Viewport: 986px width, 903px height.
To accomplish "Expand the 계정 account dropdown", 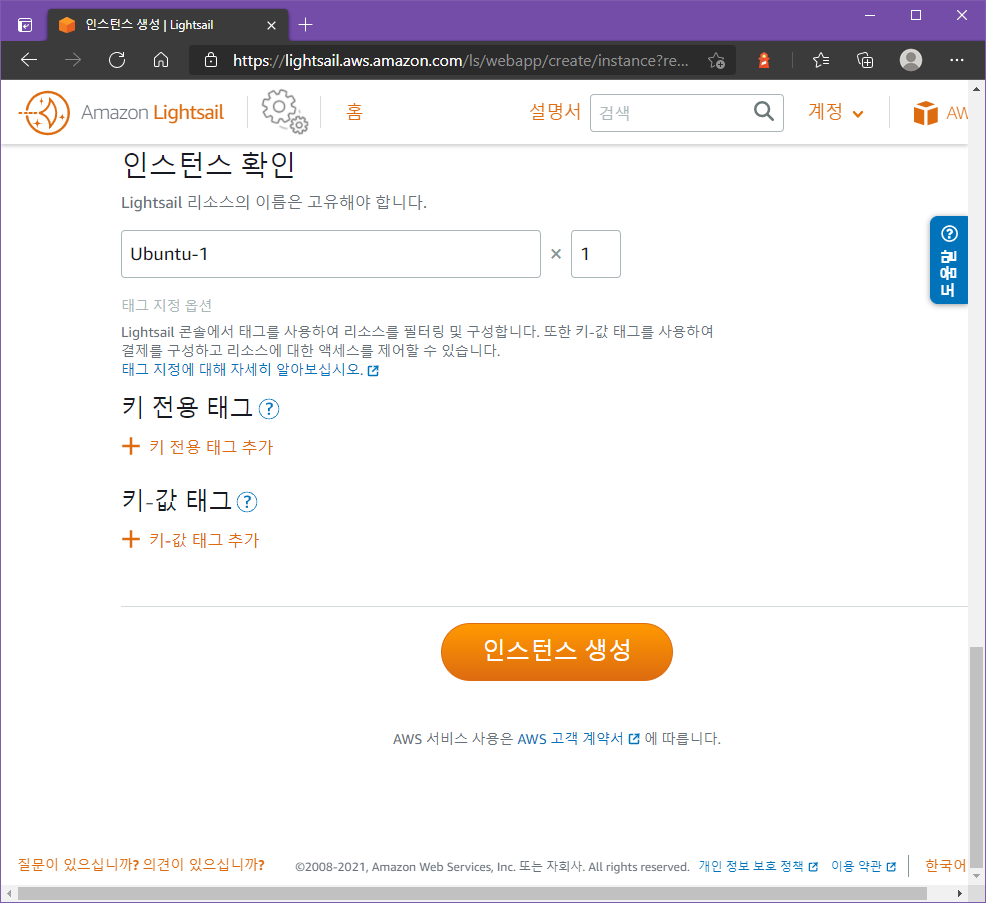I will point(835,112).
